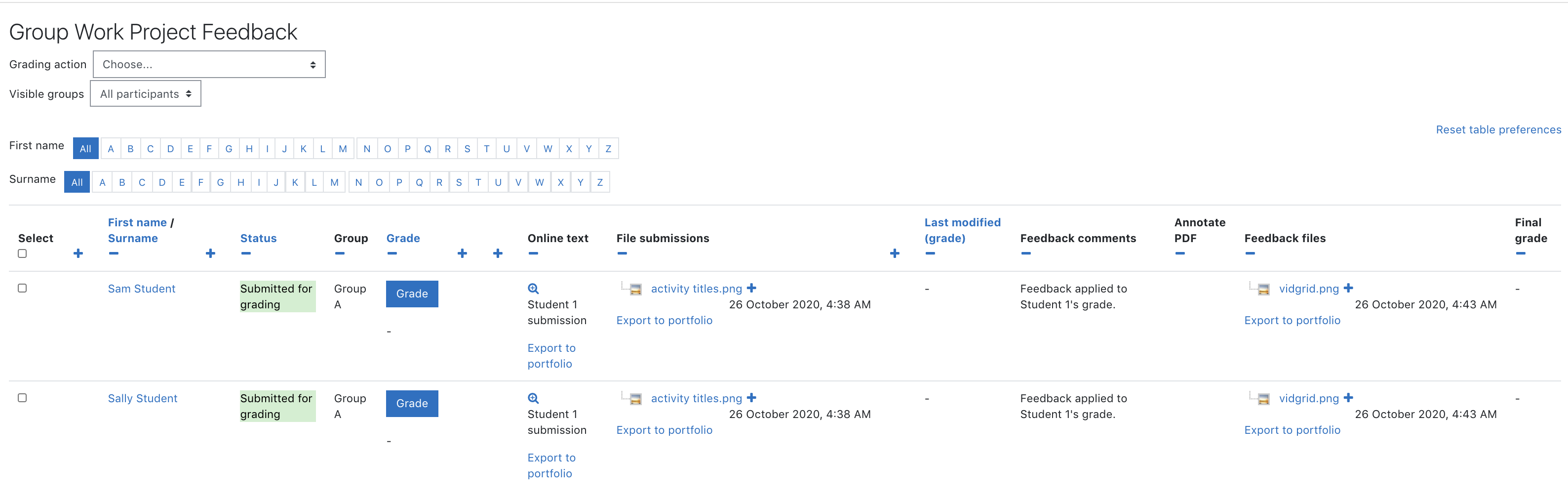
Task: Hide the Last modified (grade) column
Action: coord(930,253)
